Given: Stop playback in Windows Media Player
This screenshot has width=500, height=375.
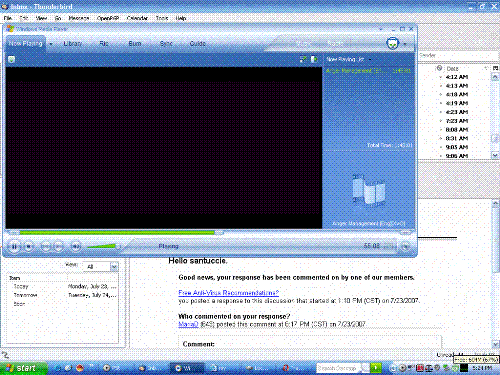Looking at the screenshot, I should point(29,247).
